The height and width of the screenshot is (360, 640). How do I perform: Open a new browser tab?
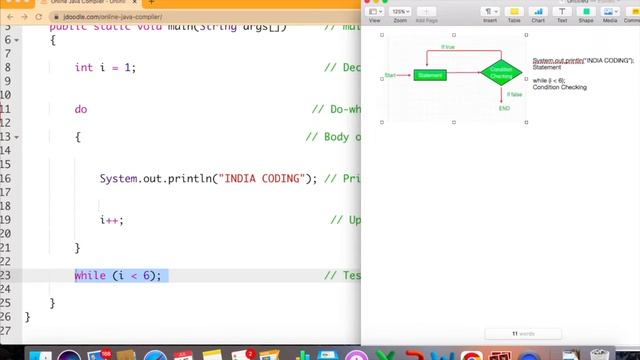[x=151, y=2]
